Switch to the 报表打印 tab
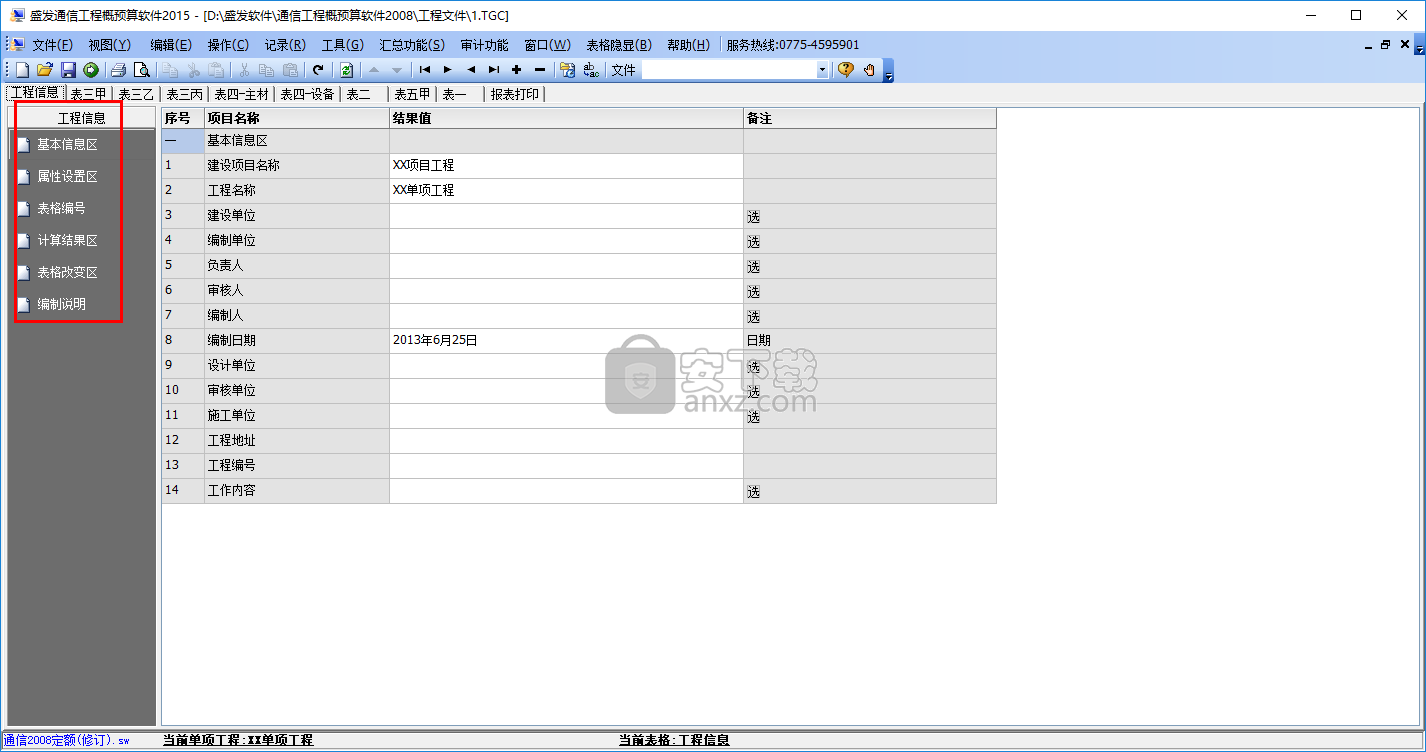This screenshot has height=752, width=1426. click(x=514, y=94)
